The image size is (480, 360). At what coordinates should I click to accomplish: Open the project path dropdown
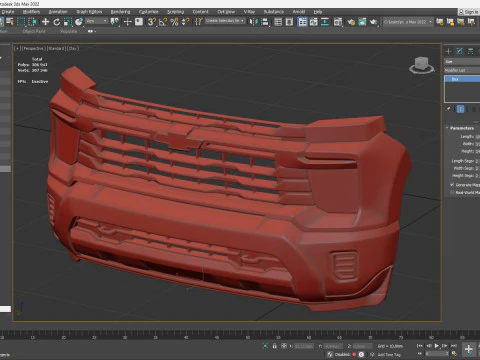click(408, 22)
